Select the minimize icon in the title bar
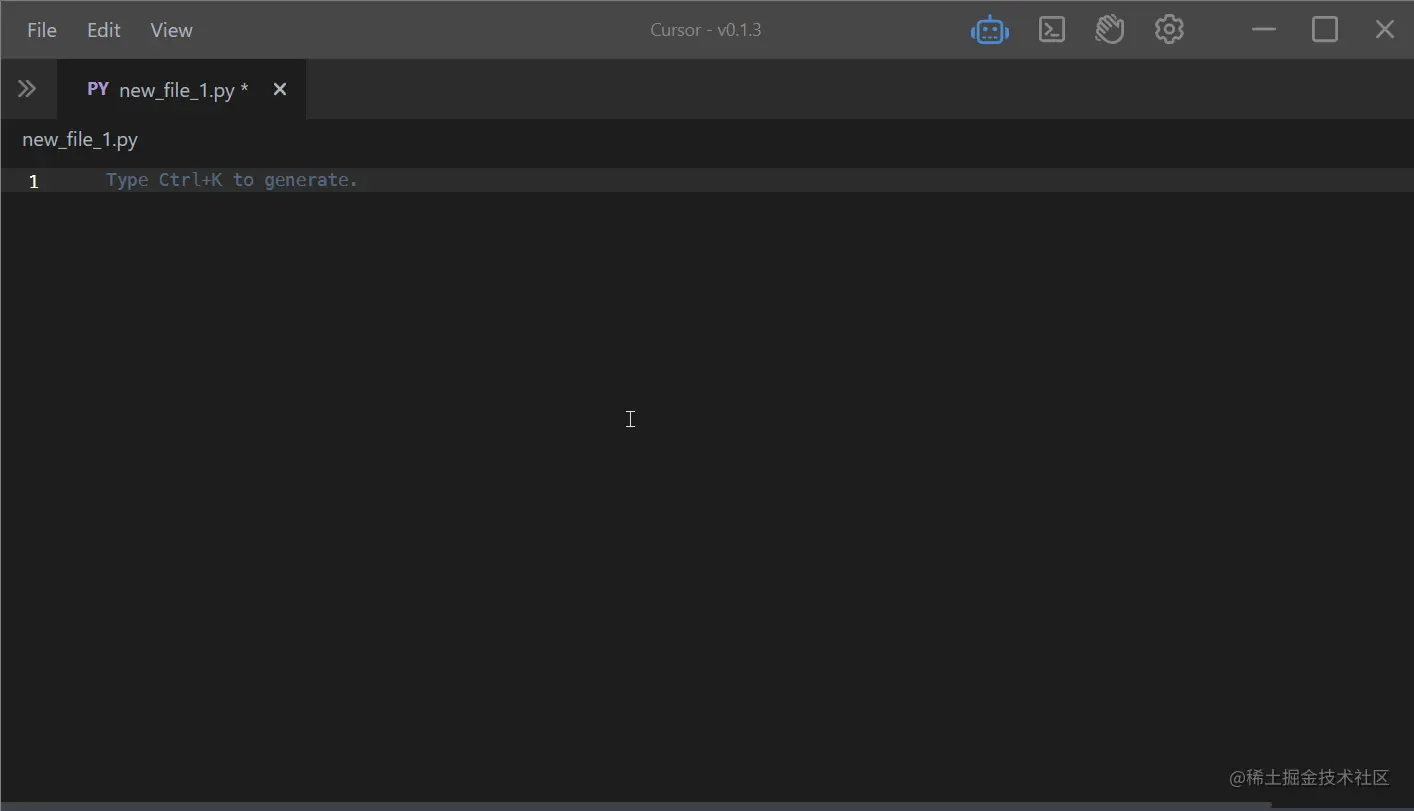Image resolution: width=1414 pixels, height=811 pixels. (1263, 29)
